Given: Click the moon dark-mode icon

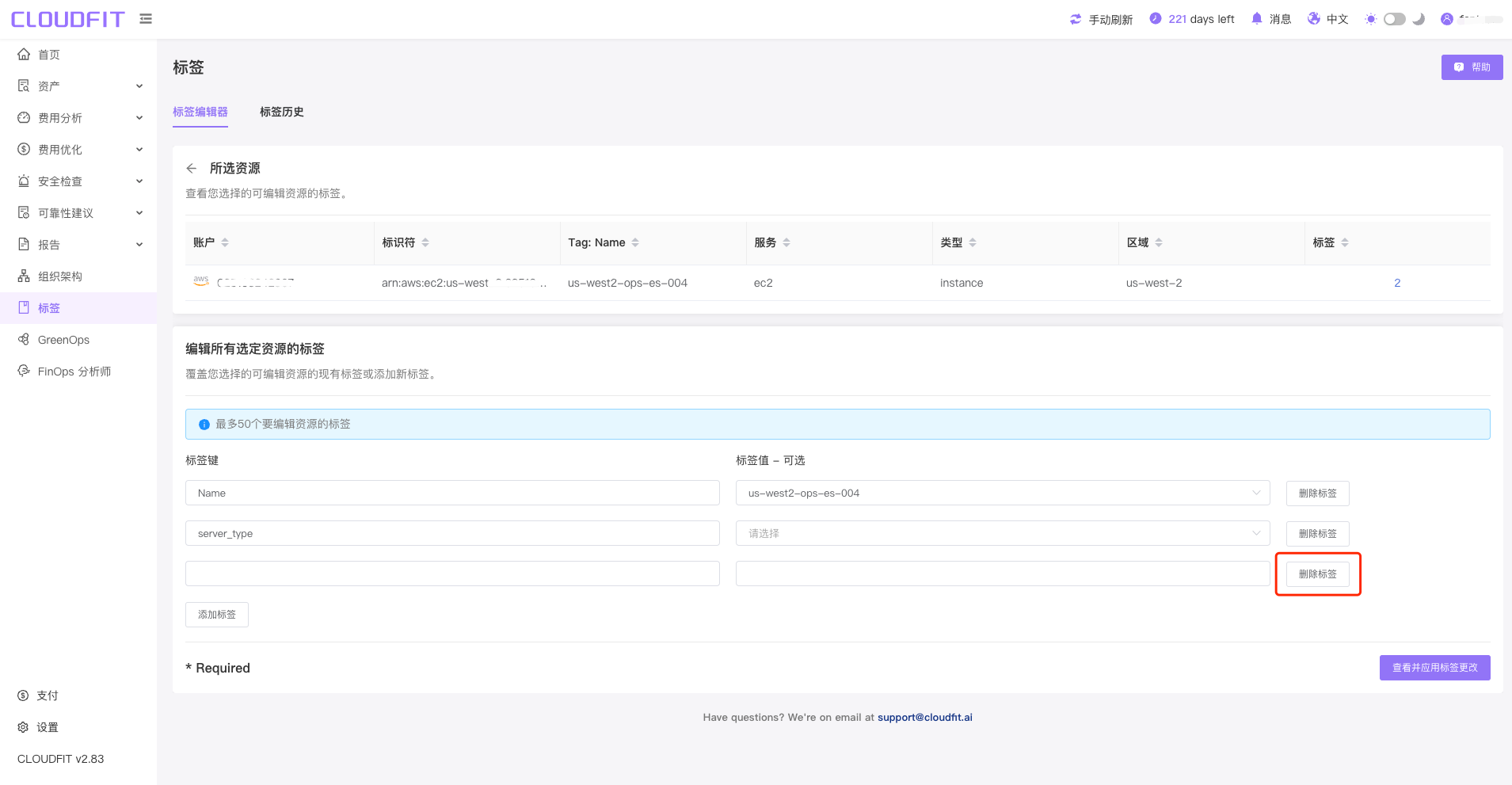Looking at the screenshot, I should (1419, 19).
